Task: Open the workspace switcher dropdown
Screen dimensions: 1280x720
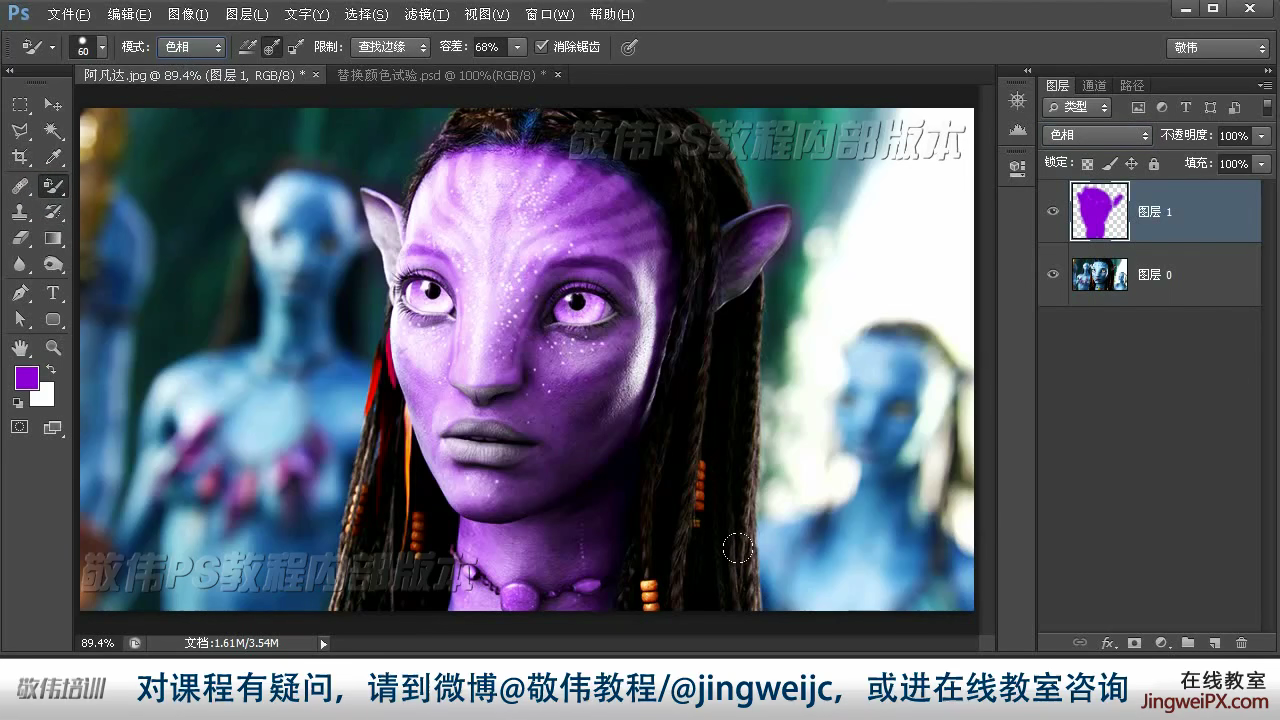Action: click(x=1218, y=48)
